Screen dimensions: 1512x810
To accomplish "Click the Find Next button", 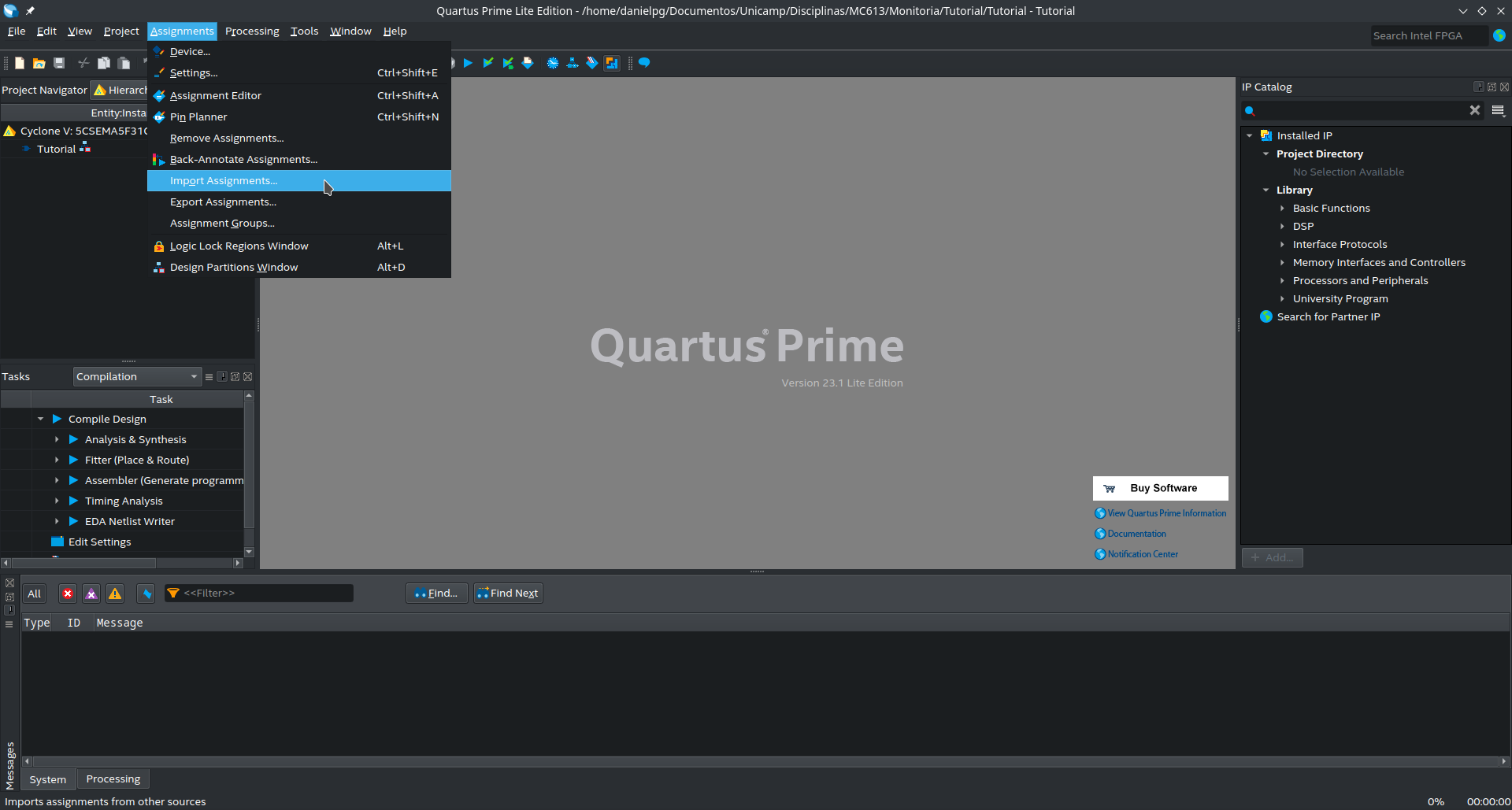I will (x=508, y=594).
